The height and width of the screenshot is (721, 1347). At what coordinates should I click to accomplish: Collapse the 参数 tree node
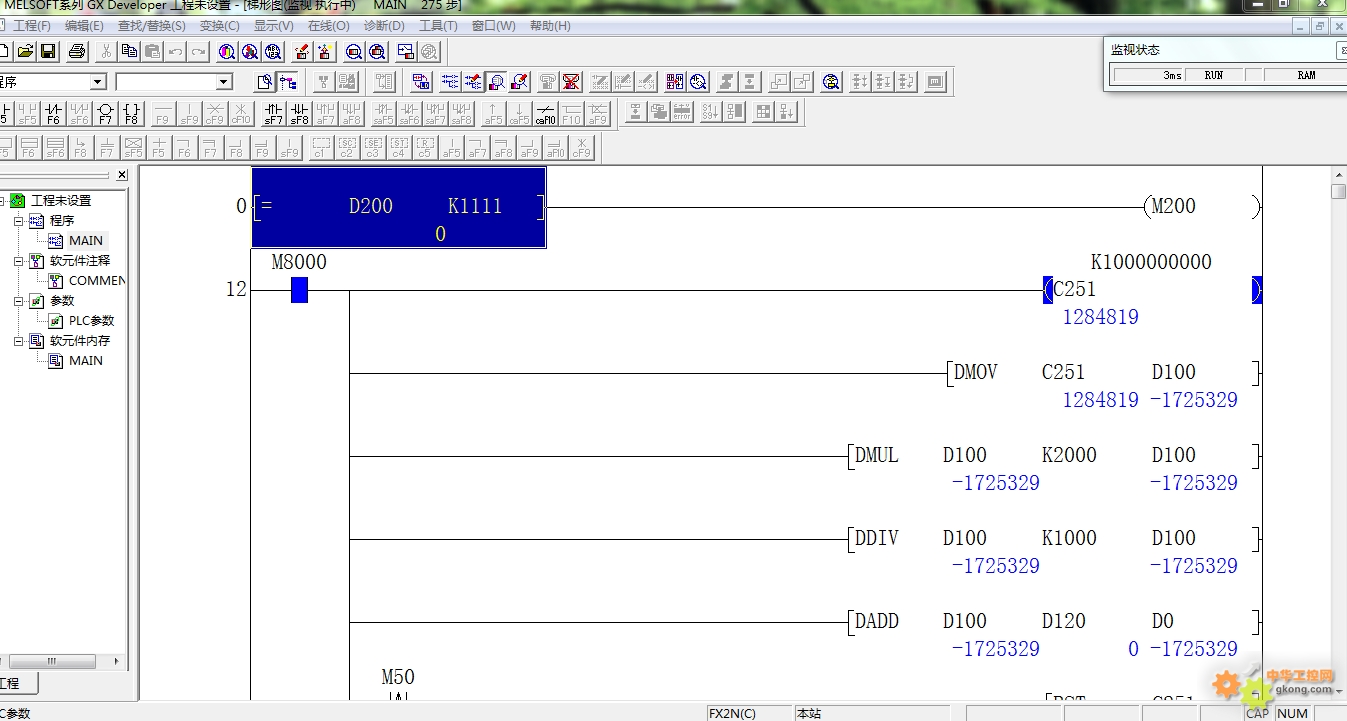pyautogui.click(x=18, y=300)
